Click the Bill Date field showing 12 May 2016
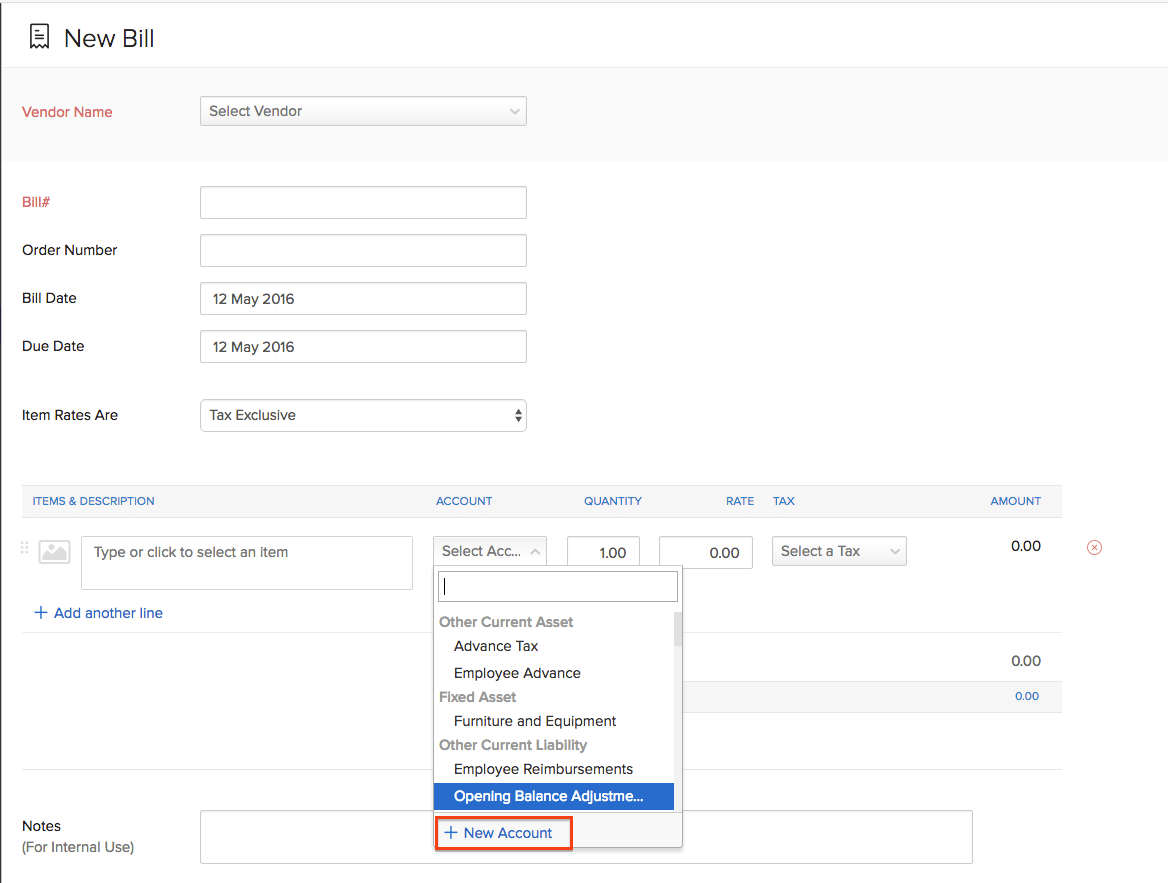Screen dimensions: 1168x883 click(x=363, y=298)
